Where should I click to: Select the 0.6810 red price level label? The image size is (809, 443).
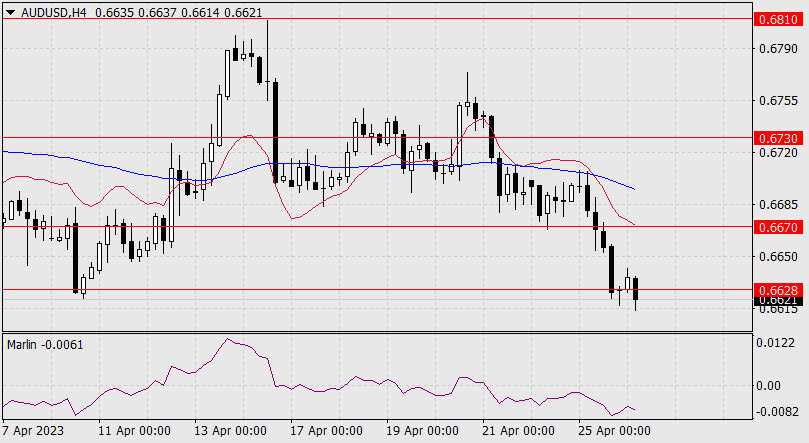pos(779,20)
